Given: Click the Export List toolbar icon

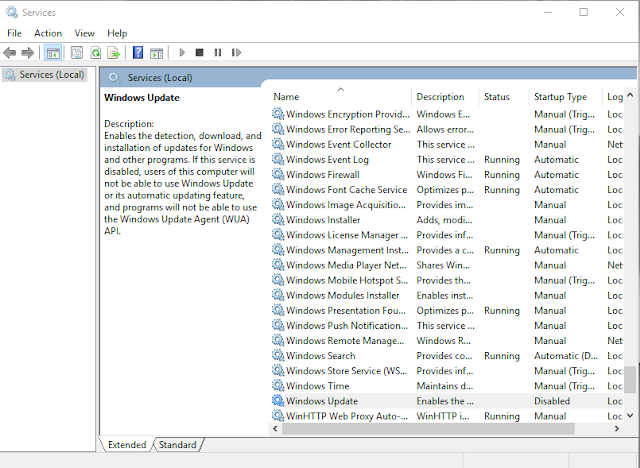Looking at the screenshot, I should (113, 53).
